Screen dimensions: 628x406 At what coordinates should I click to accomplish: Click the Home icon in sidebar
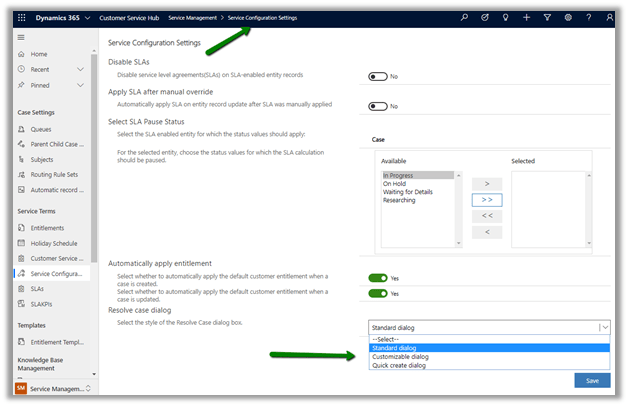click(22, 54)
